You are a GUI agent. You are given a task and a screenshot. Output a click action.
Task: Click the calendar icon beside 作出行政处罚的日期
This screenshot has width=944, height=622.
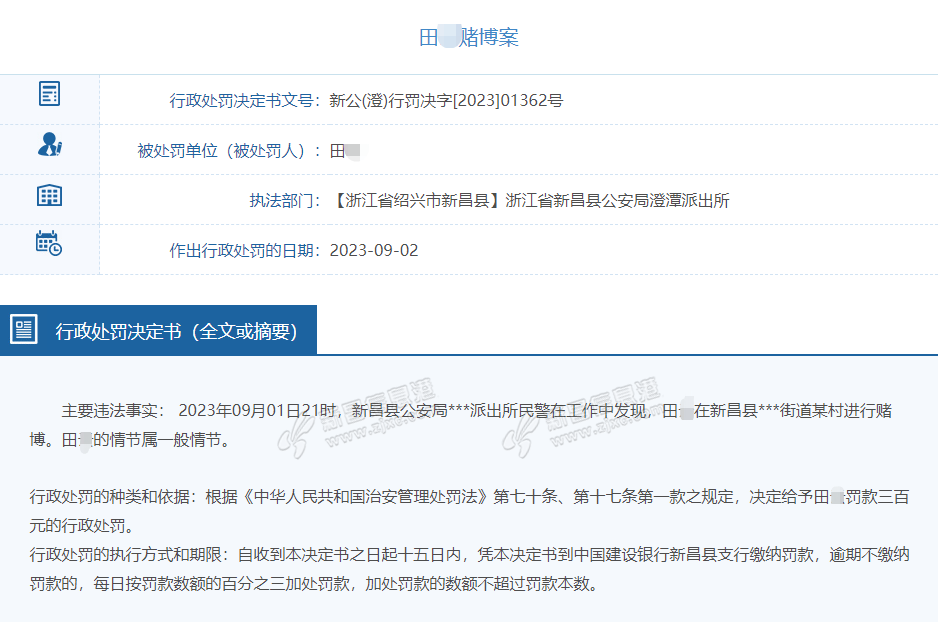(49, 243)
